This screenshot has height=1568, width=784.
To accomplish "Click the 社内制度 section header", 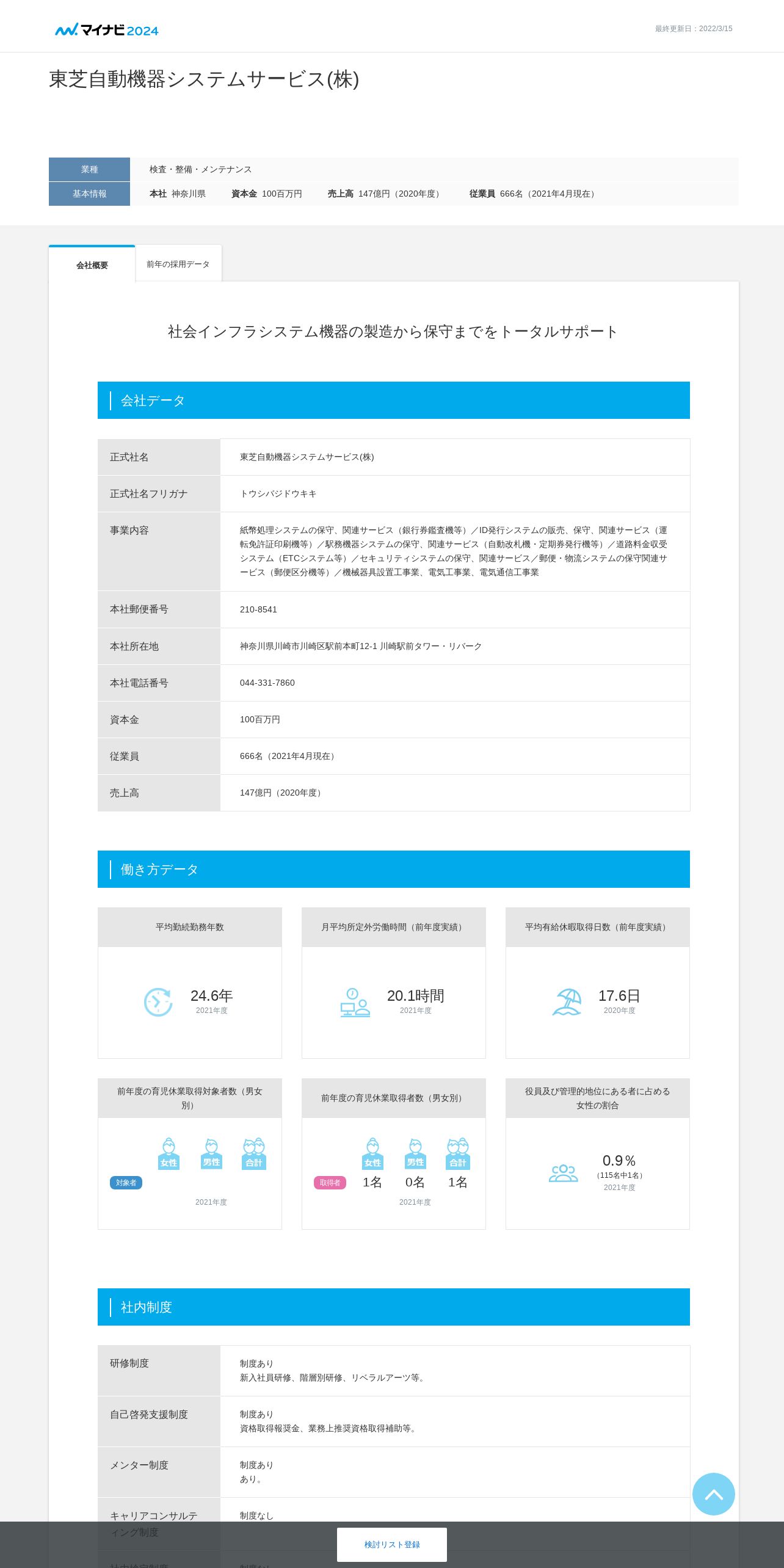I will 394,1307.
